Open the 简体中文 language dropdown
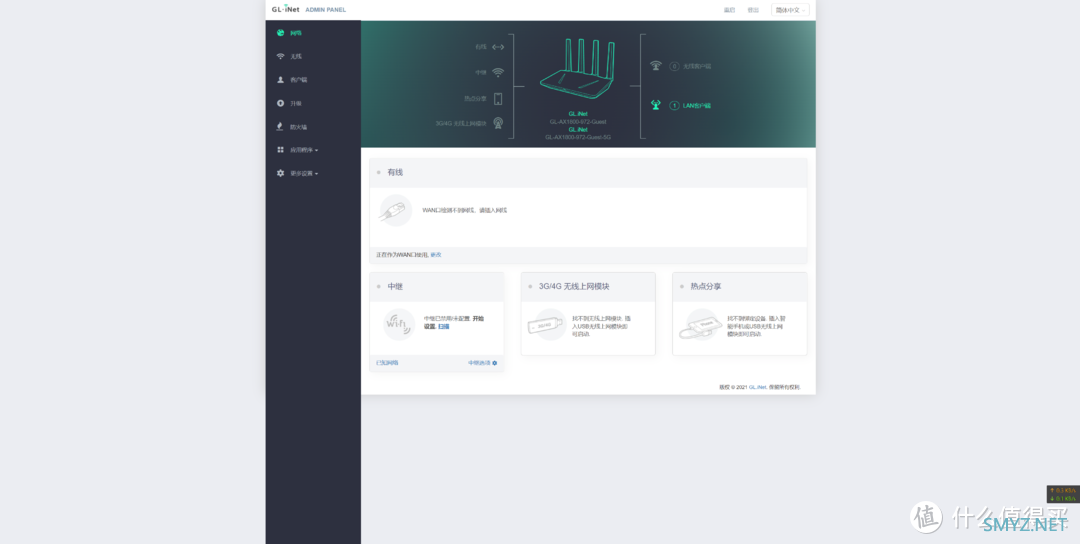The height and width of the screenshot is (544, 1080). pyautogui.click(x=790, y=10)
